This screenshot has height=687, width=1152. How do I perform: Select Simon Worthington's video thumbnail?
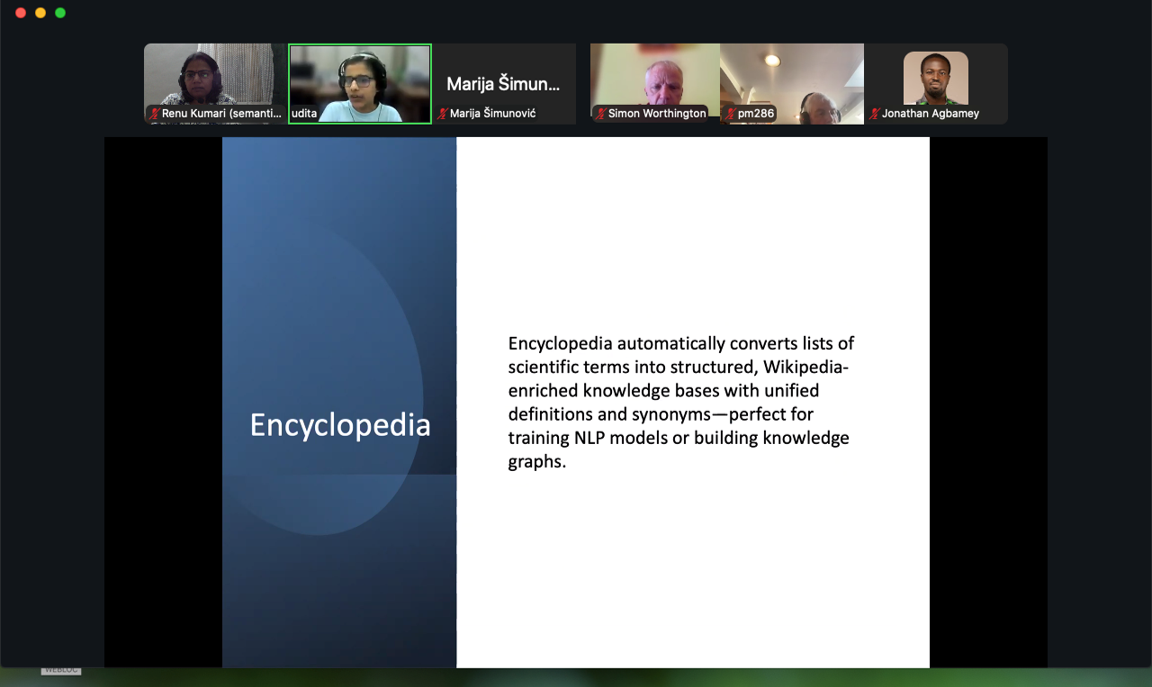pyautogui.click(x=655, y=84)
